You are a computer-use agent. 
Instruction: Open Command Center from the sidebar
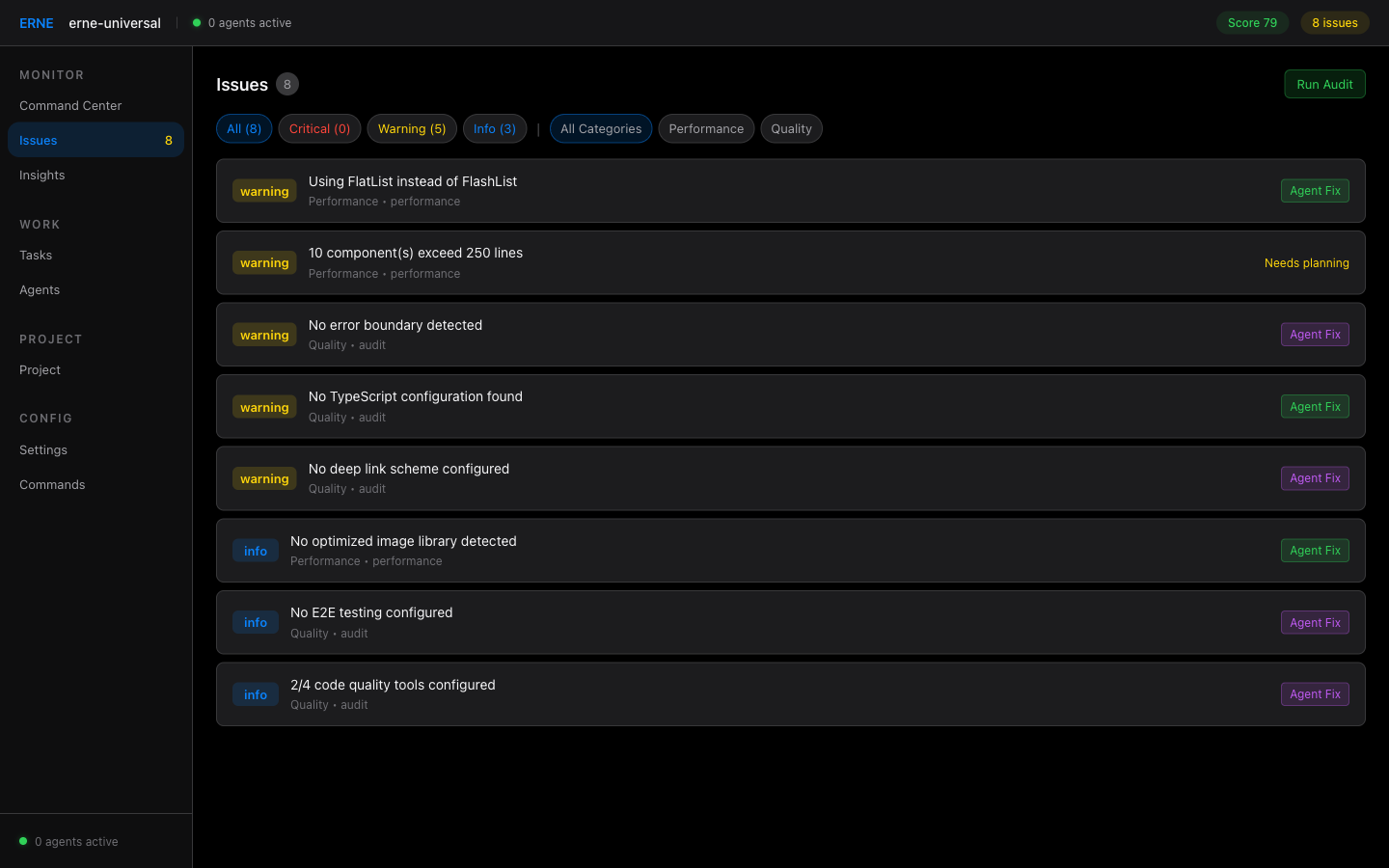pyautogui.click(x=69, y=105)
